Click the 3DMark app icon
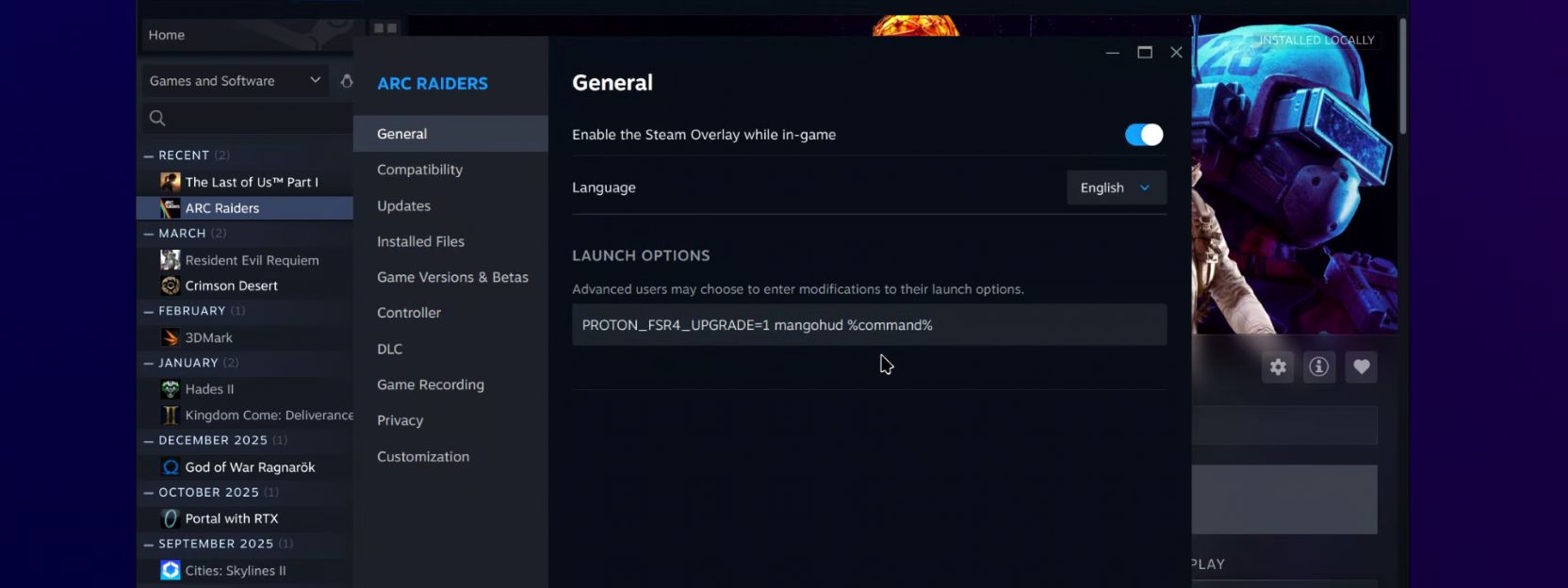Screen dimensions: 1568x588 [171, 337]
